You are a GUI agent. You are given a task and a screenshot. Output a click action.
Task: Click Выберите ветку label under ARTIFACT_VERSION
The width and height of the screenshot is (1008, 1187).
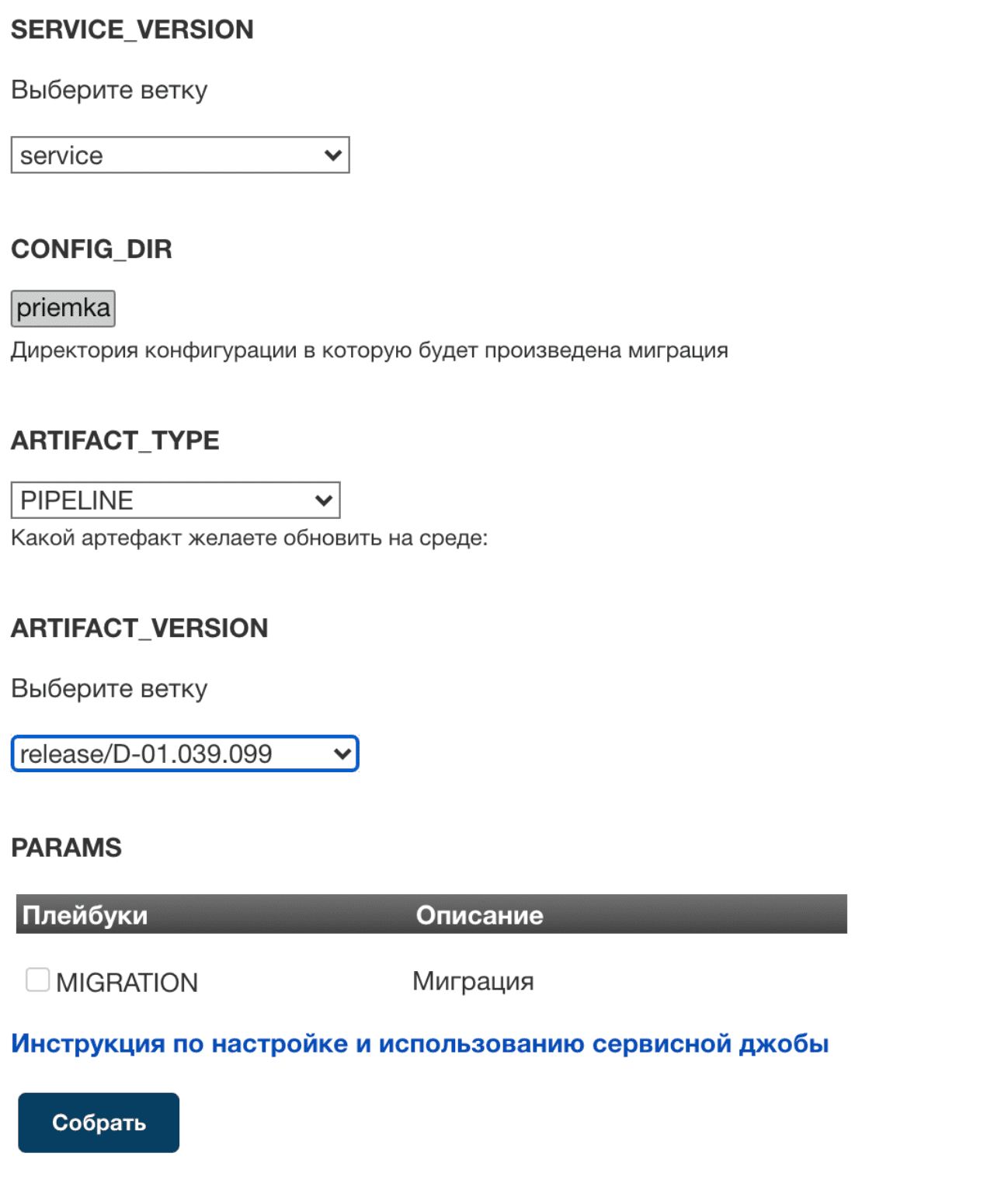pos(109,689)
